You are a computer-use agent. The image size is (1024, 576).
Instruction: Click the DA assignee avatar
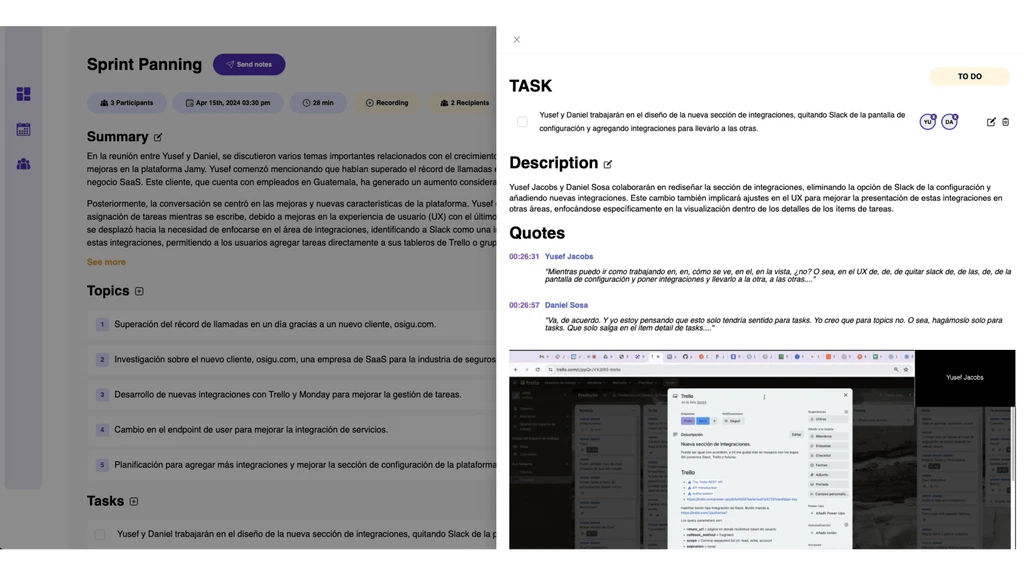click(x=949, y=122)
